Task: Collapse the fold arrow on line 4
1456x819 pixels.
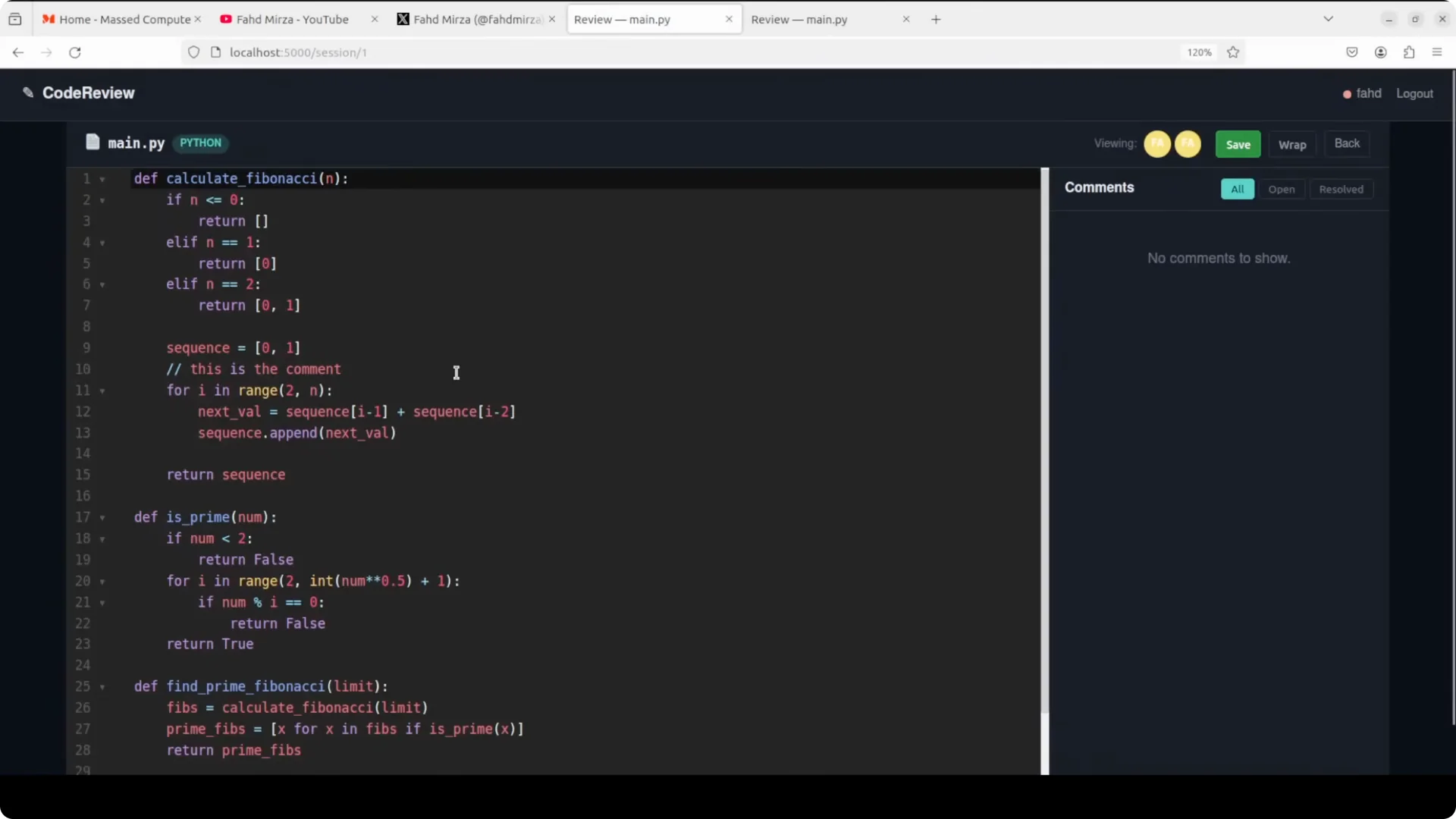Action: [x=102, y=243]
